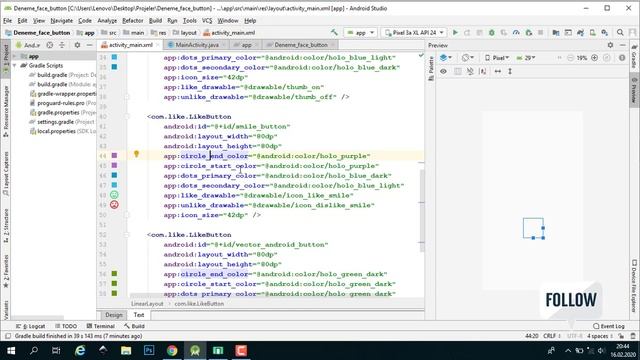Open the Project panel settings gear

77,45
